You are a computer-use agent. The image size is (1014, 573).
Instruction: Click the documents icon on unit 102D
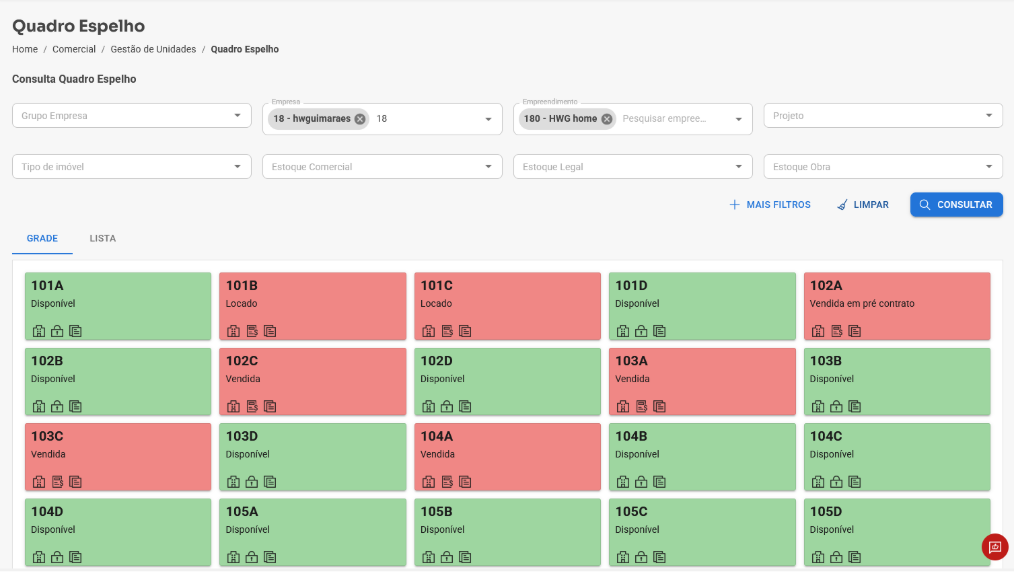click(465, 406)
